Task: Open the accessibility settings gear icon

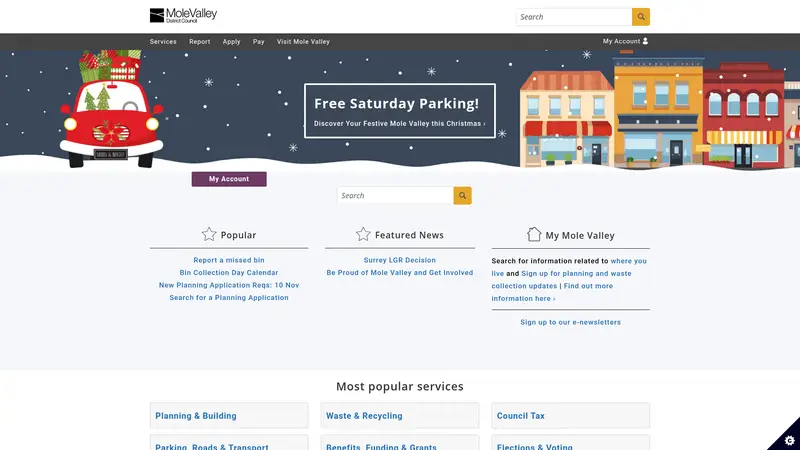Action: coord(789,440)
